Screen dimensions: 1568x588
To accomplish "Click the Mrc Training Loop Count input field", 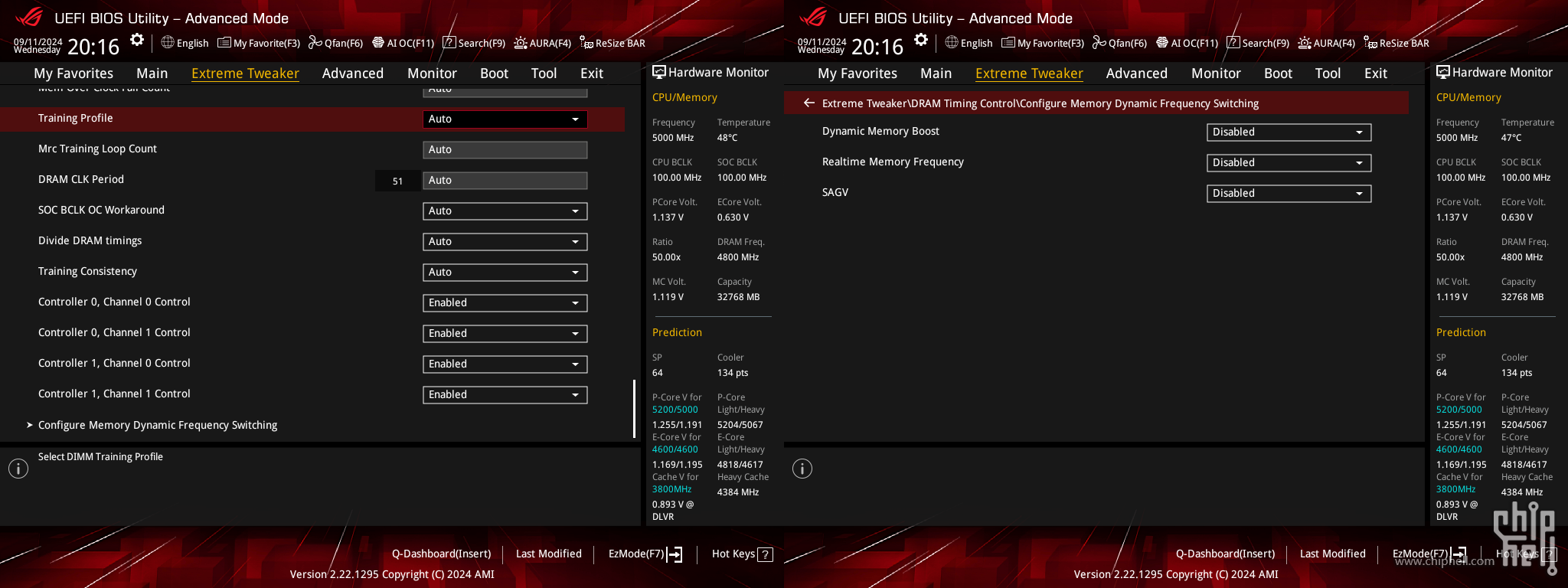I will (x=505, y=150).
